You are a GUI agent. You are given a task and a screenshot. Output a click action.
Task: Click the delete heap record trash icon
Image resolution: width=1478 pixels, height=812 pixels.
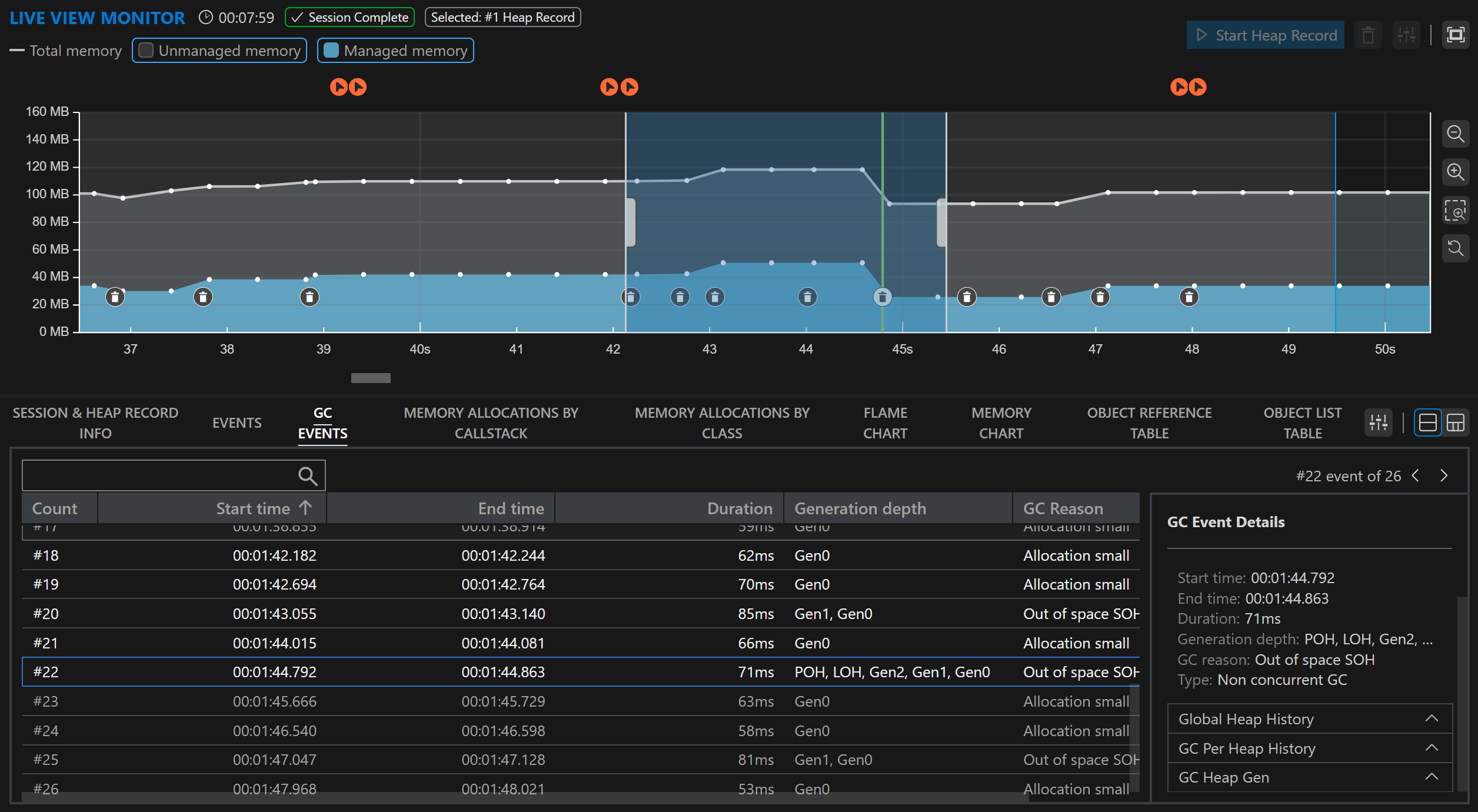pos(1368,35)
